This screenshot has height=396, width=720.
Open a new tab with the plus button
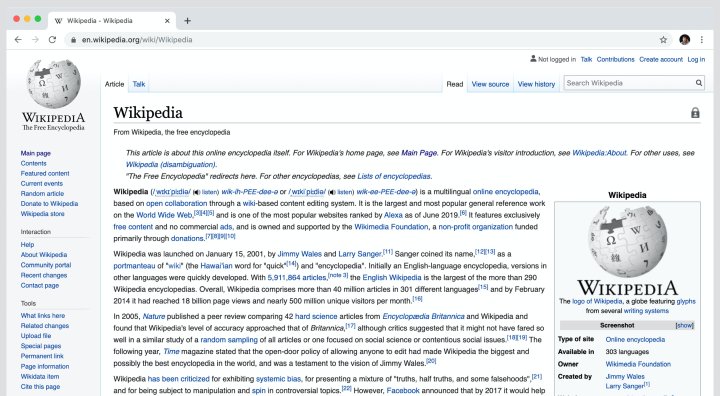coord(187,21)
